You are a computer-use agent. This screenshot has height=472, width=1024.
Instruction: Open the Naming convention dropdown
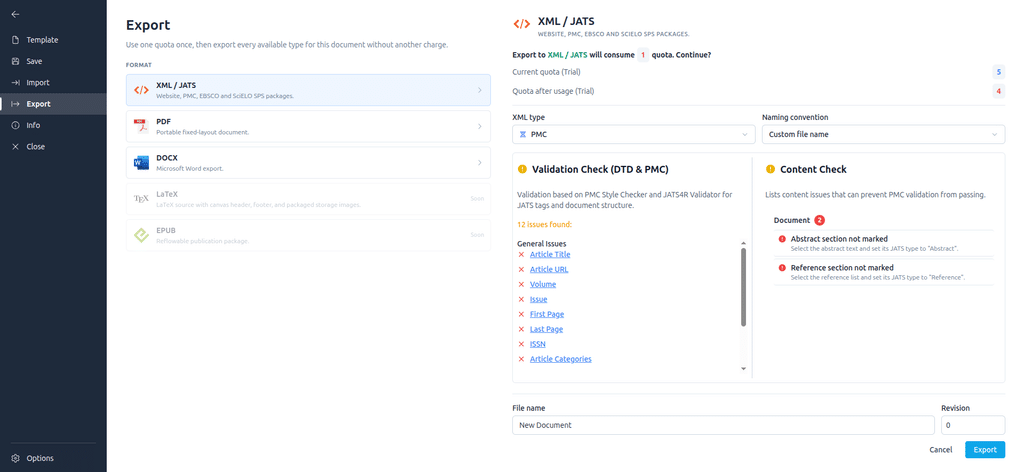[x=883, y=134]
